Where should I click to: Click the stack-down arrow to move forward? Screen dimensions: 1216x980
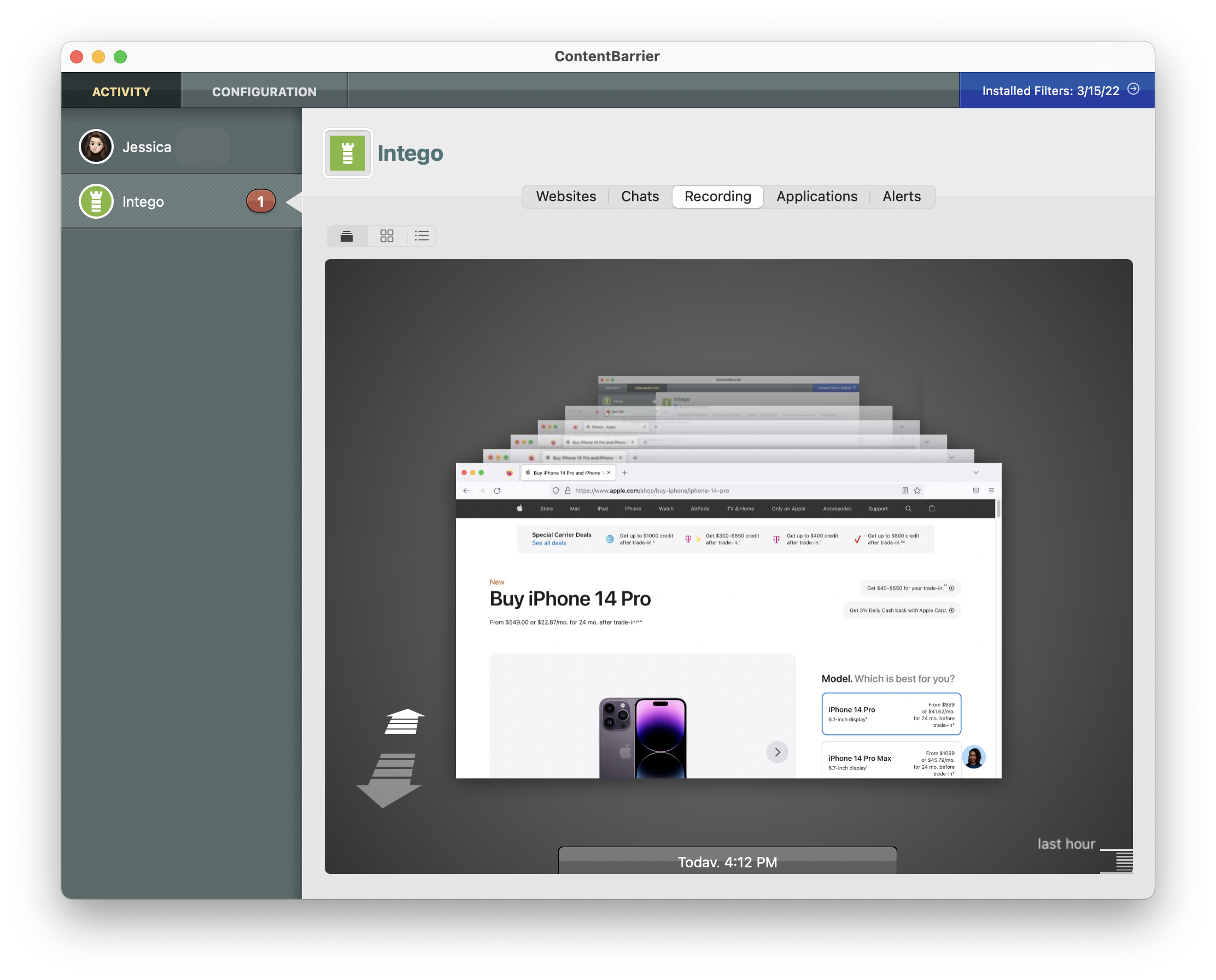pyautogui.click(x=389, y=780)
